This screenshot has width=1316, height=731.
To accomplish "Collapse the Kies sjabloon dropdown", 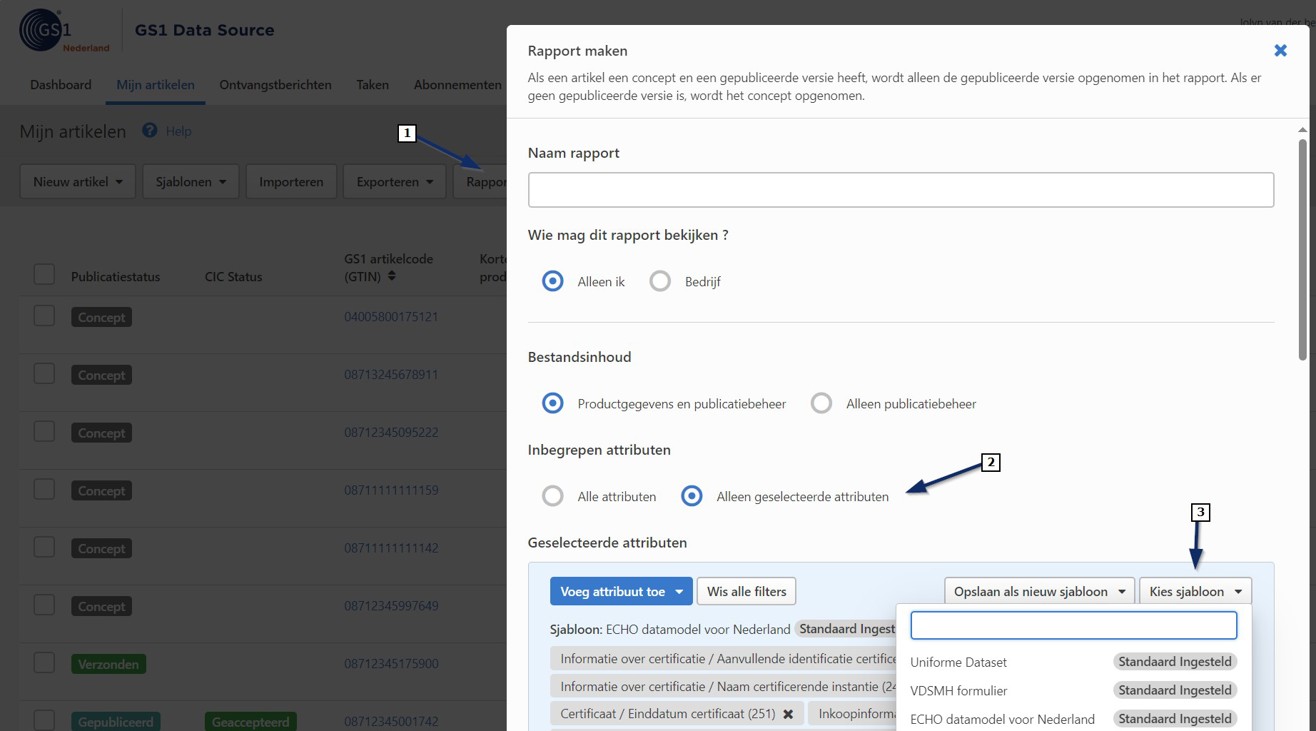I will [x=1196, y=591].
